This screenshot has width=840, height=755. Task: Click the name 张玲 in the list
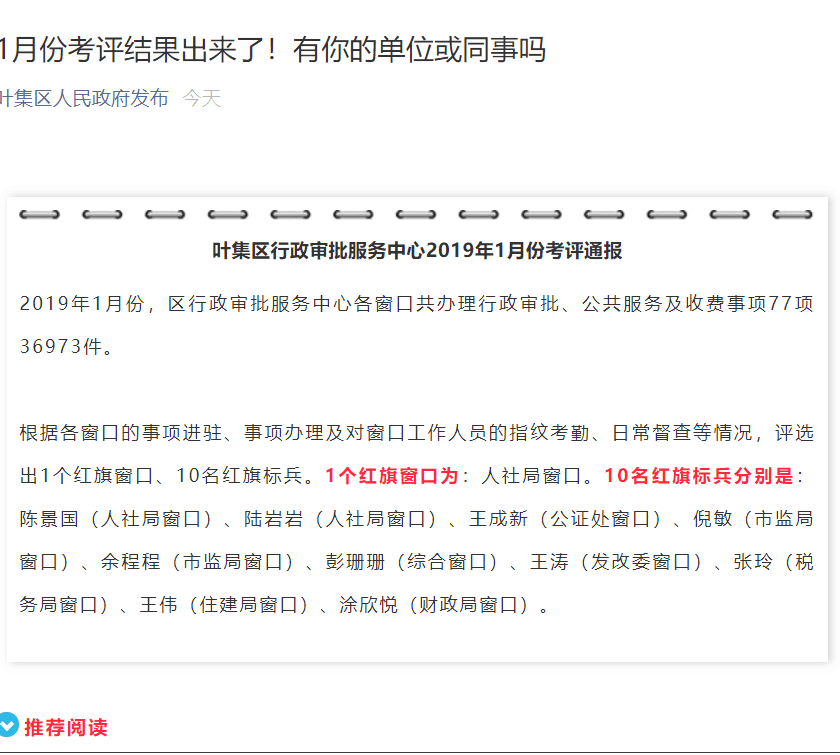[x=753, y=562]
